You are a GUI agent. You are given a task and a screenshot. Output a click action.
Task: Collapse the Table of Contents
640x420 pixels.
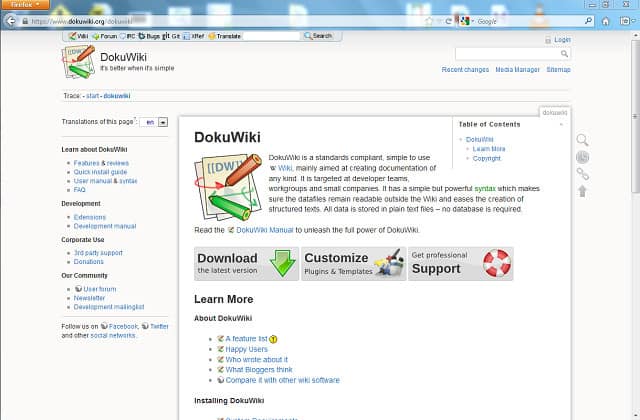pyautogui.click(x=561, y=124)
